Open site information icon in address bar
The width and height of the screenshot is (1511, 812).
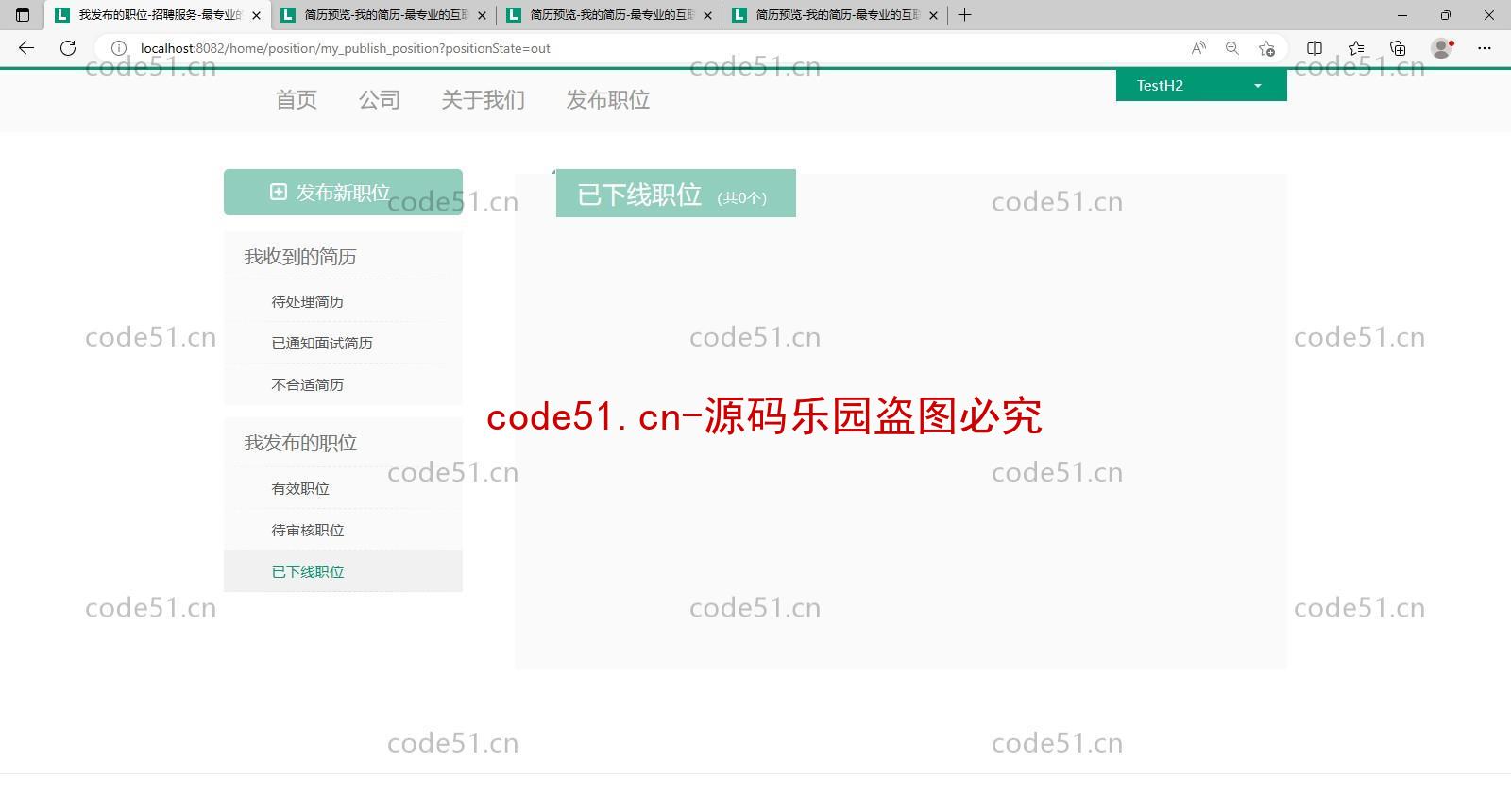(x=119, y=48)
